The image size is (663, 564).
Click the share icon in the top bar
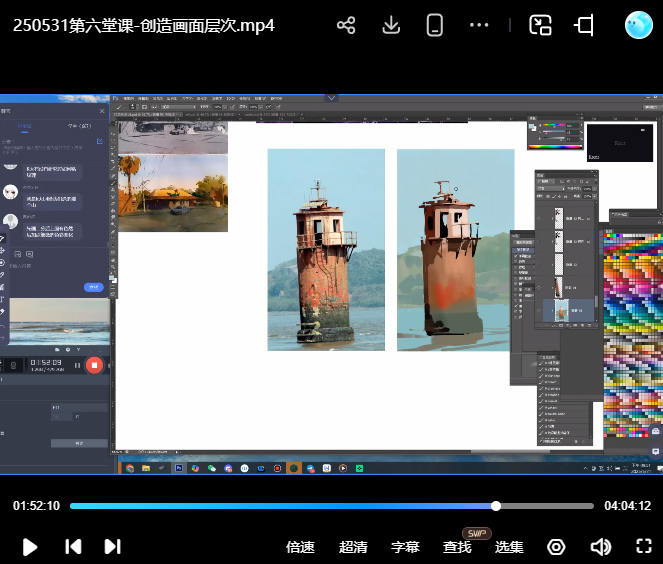346,26
